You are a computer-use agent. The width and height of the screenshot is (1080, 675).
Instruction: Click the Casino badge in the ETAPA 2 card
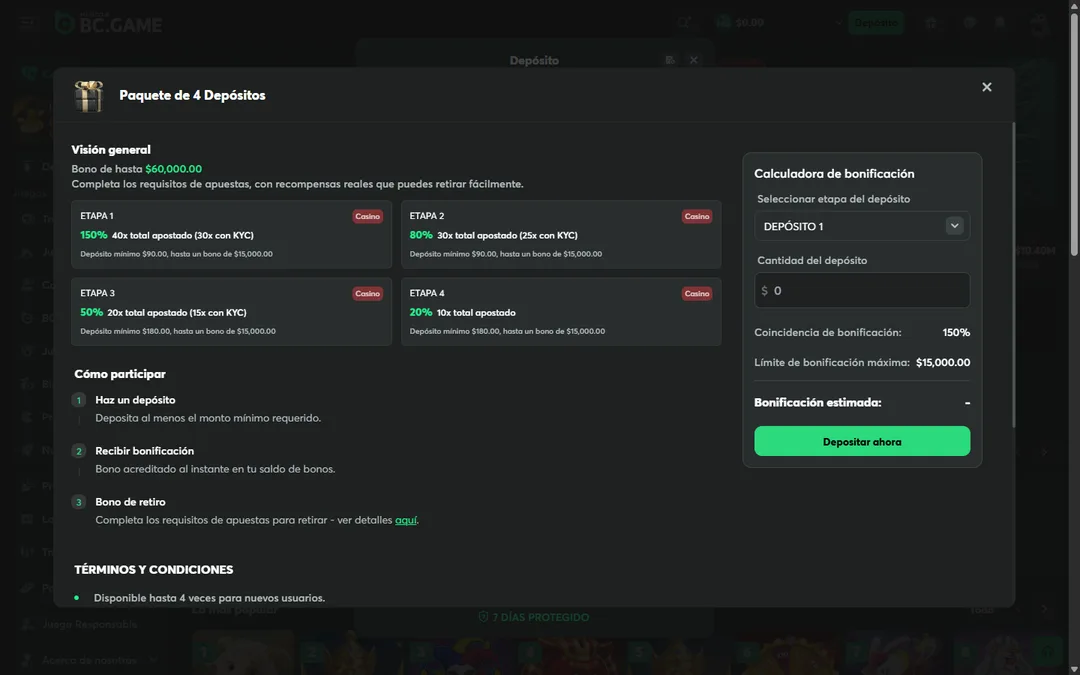(x=696, y=216)
